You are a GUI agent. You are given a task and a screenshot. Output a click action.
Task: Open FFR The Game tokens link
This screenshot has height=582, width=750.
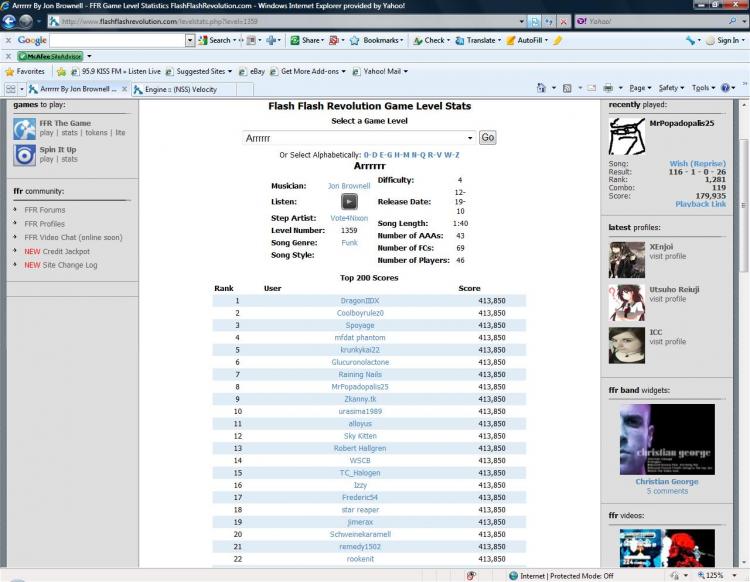pos(96,133)
